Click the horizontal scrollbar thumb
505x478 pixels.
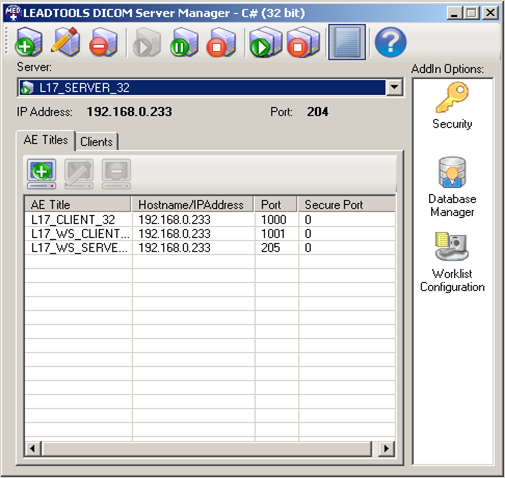[x=206, y=449]
